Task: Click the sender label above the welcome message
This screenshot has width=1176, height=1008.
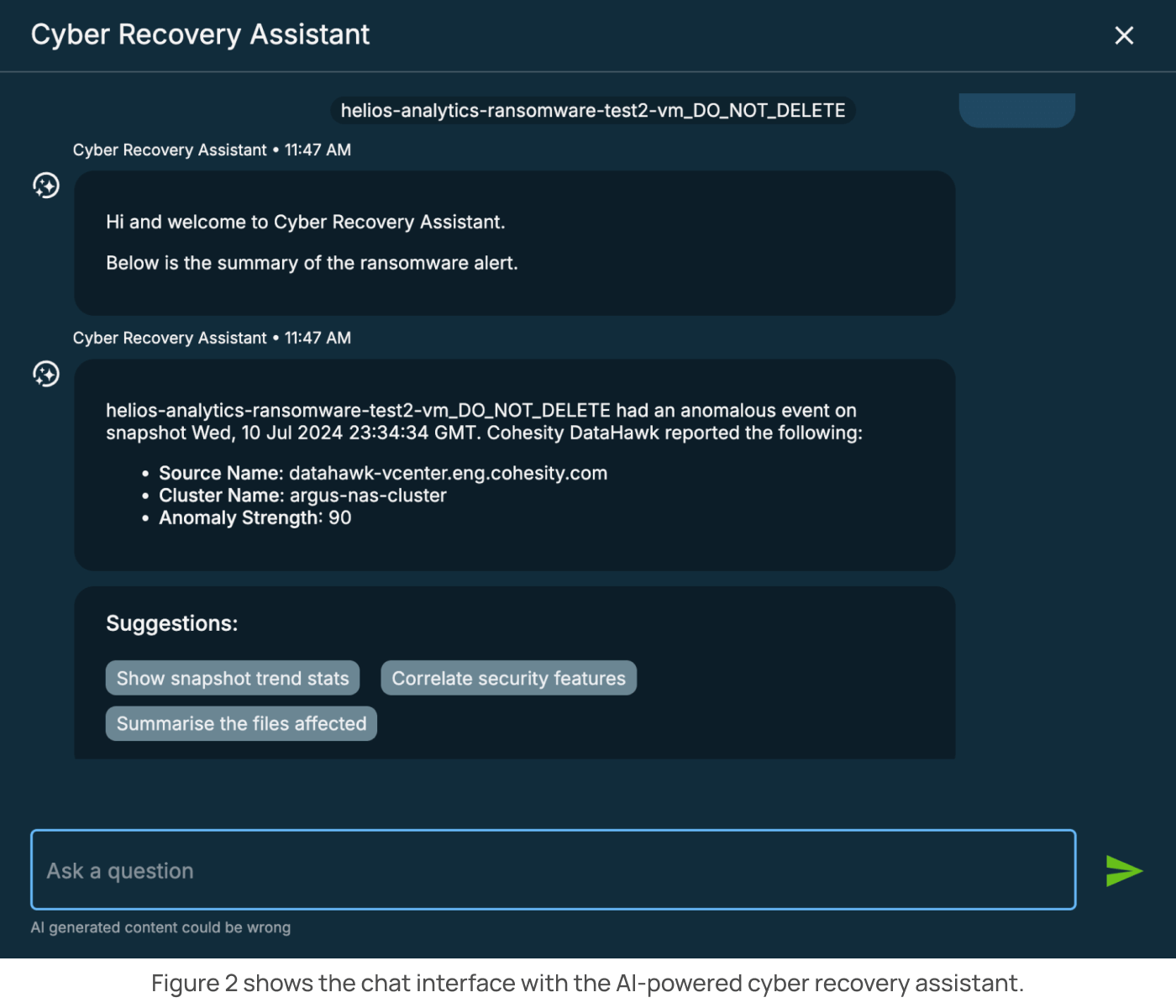Action: coord(212,150)
